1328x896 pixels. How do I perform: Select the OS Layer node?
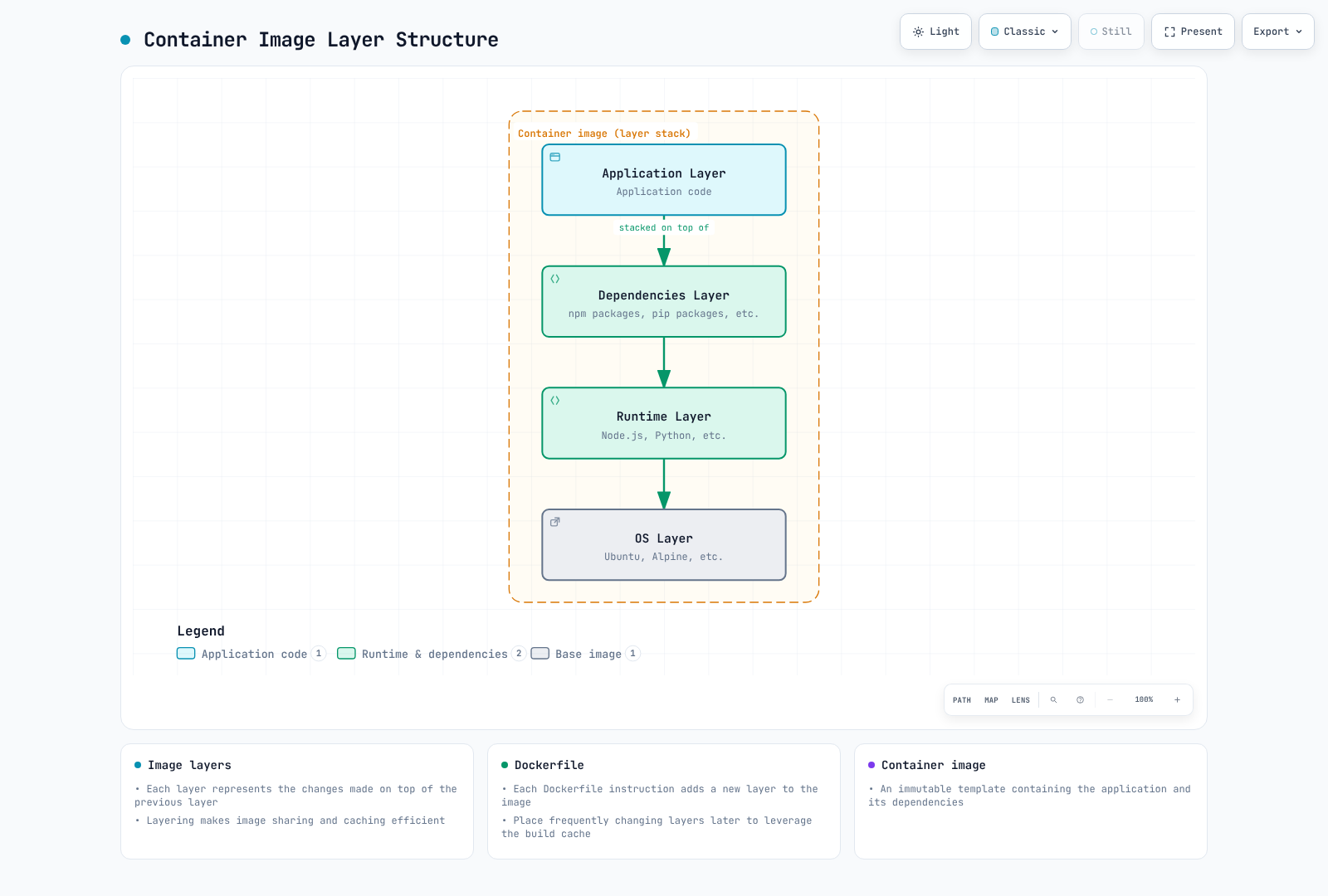664,545
